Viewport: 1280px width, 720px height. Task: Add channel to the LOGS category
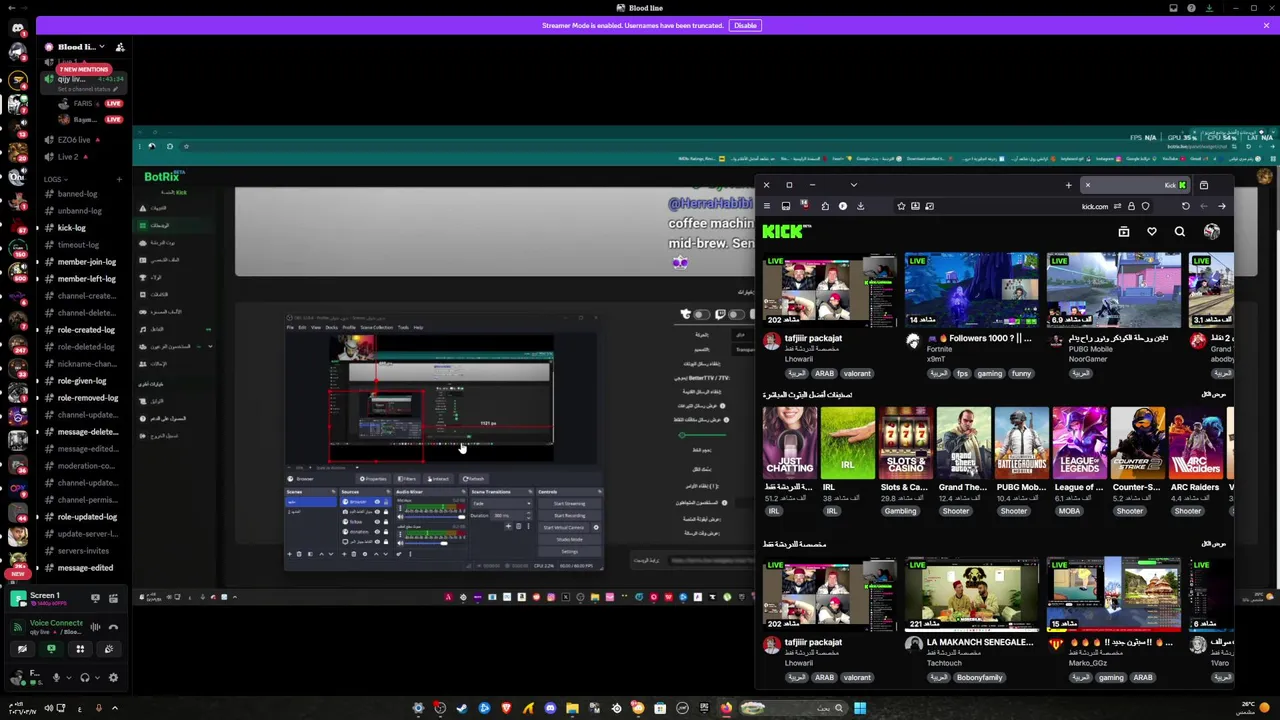pyautogui.click(x=118, y=180)
